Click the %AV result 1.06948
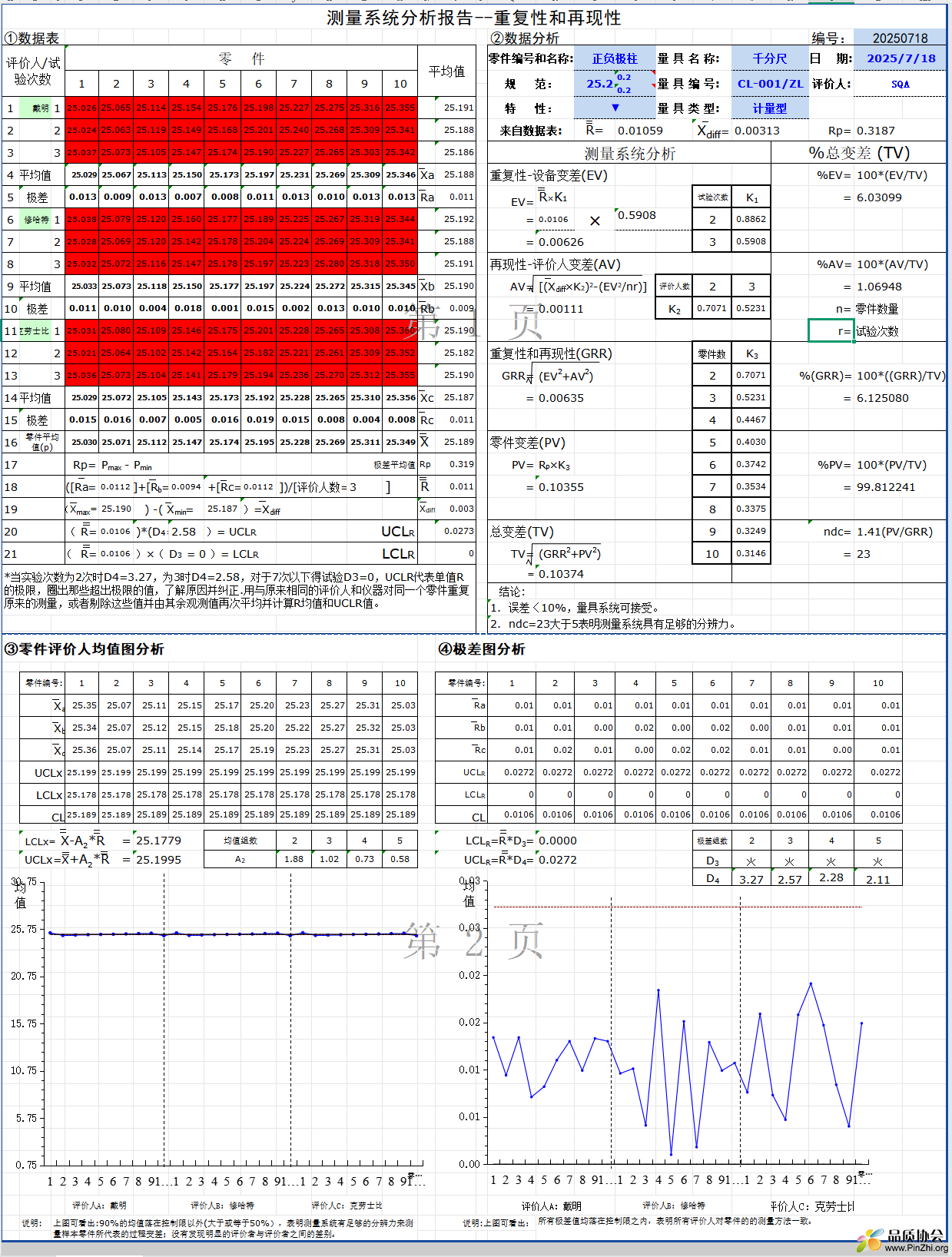This screenshot has width=952, height=1257. (879, 287)
